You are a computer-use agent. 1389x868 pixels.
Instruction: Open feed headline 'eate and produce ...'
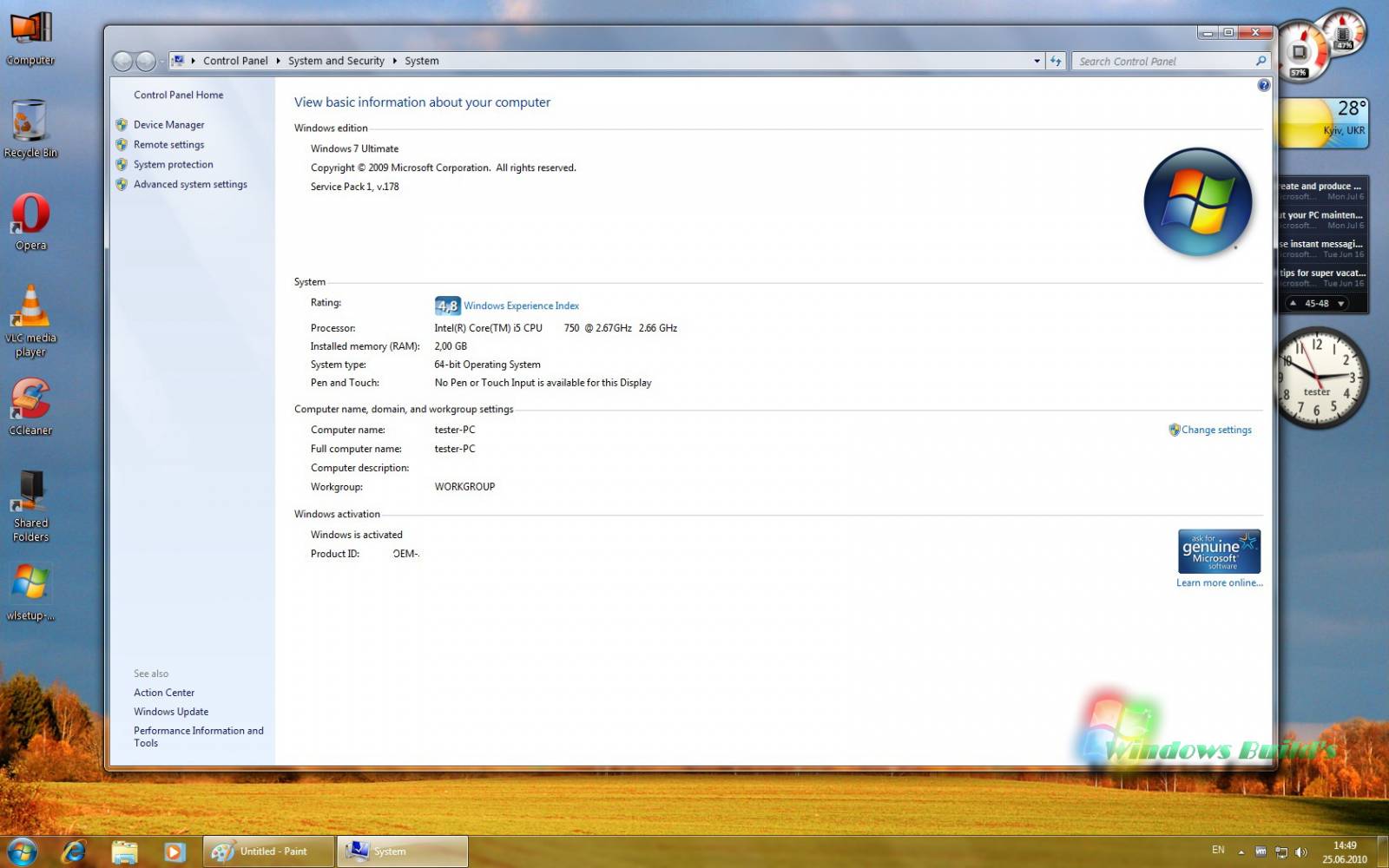coord(1321,190)
